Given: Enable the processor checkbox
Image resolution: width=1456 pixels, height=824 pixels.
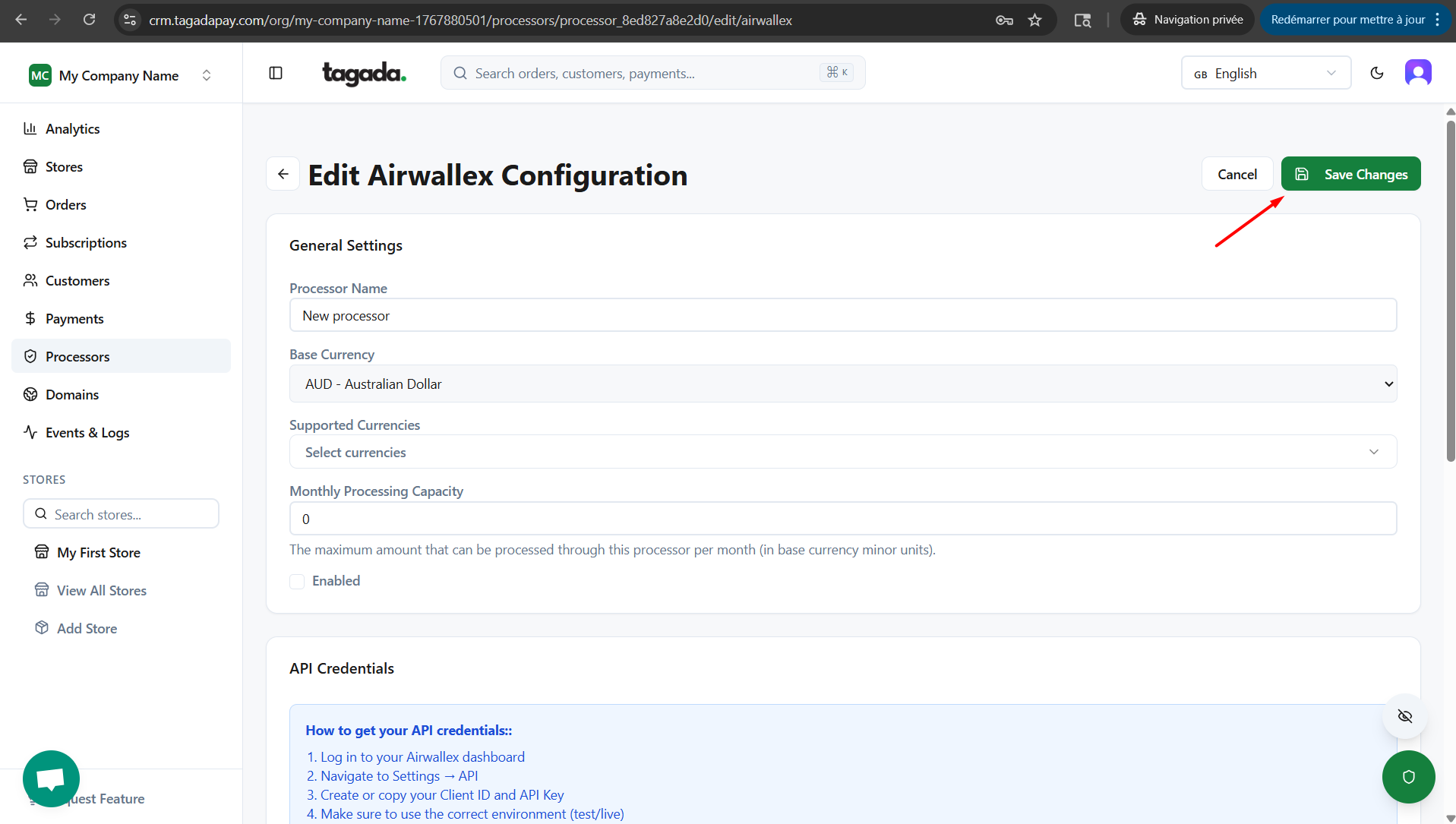Looking at the screenshot, I should (x=297, y=582).
